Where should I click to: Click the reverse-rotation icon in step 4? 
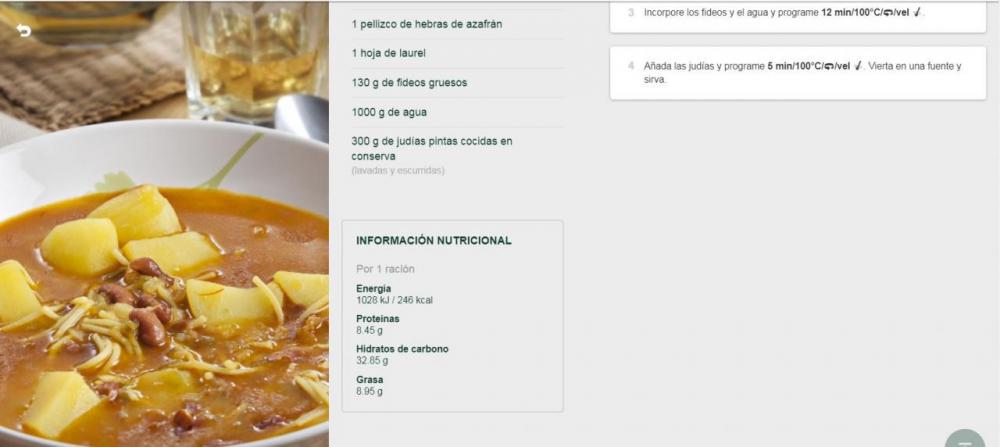point(828,66)
